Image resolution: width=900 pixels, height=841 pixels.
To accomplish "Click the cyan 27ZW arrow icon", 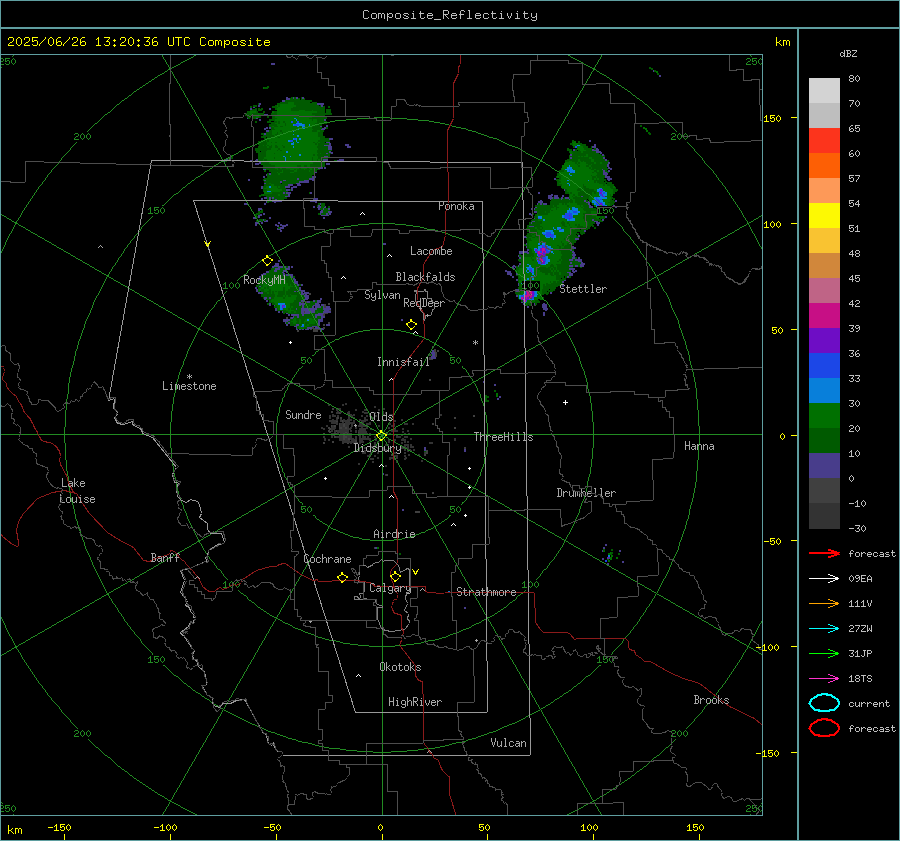I will point(824,629).
